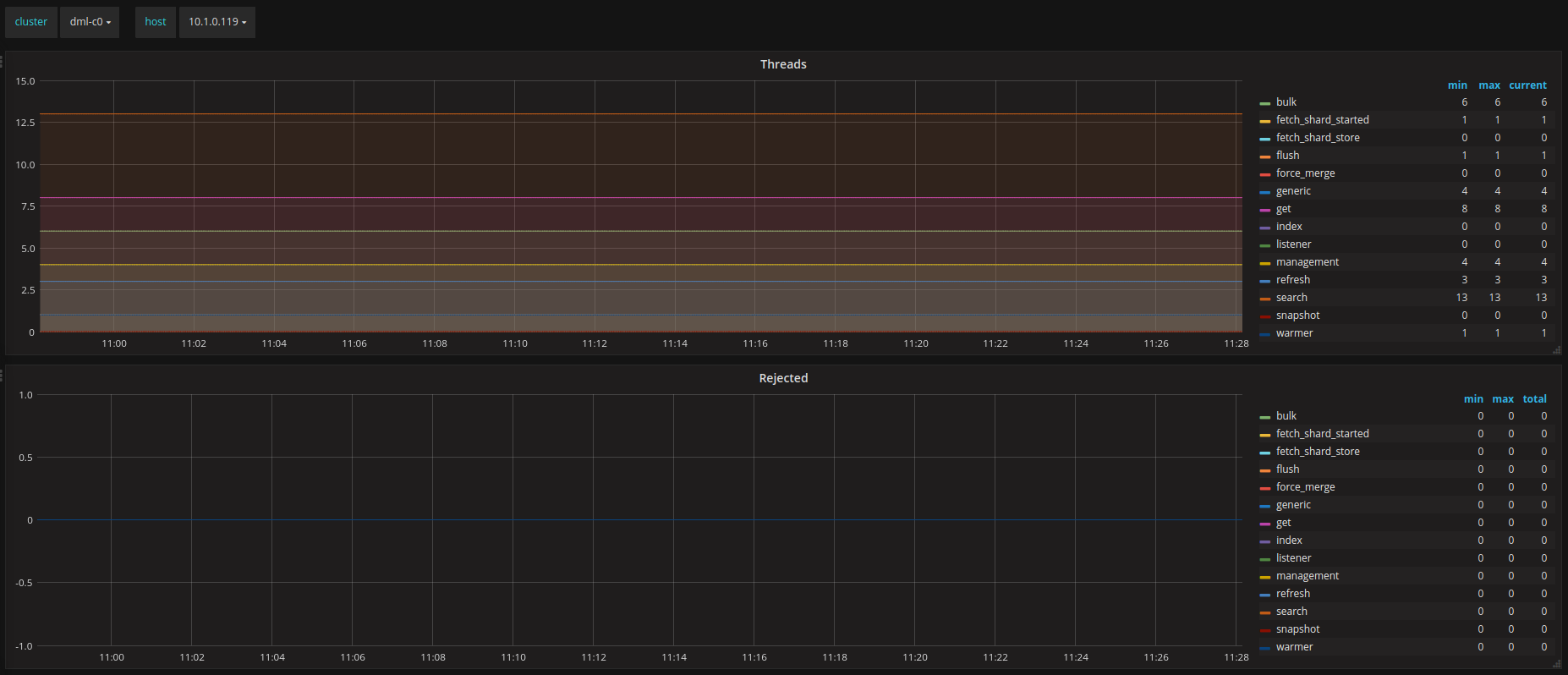This screenshot has height=675, width=1568.
Task: Toggle bulk series label in Rejected legend
Action: [1286, 416]
